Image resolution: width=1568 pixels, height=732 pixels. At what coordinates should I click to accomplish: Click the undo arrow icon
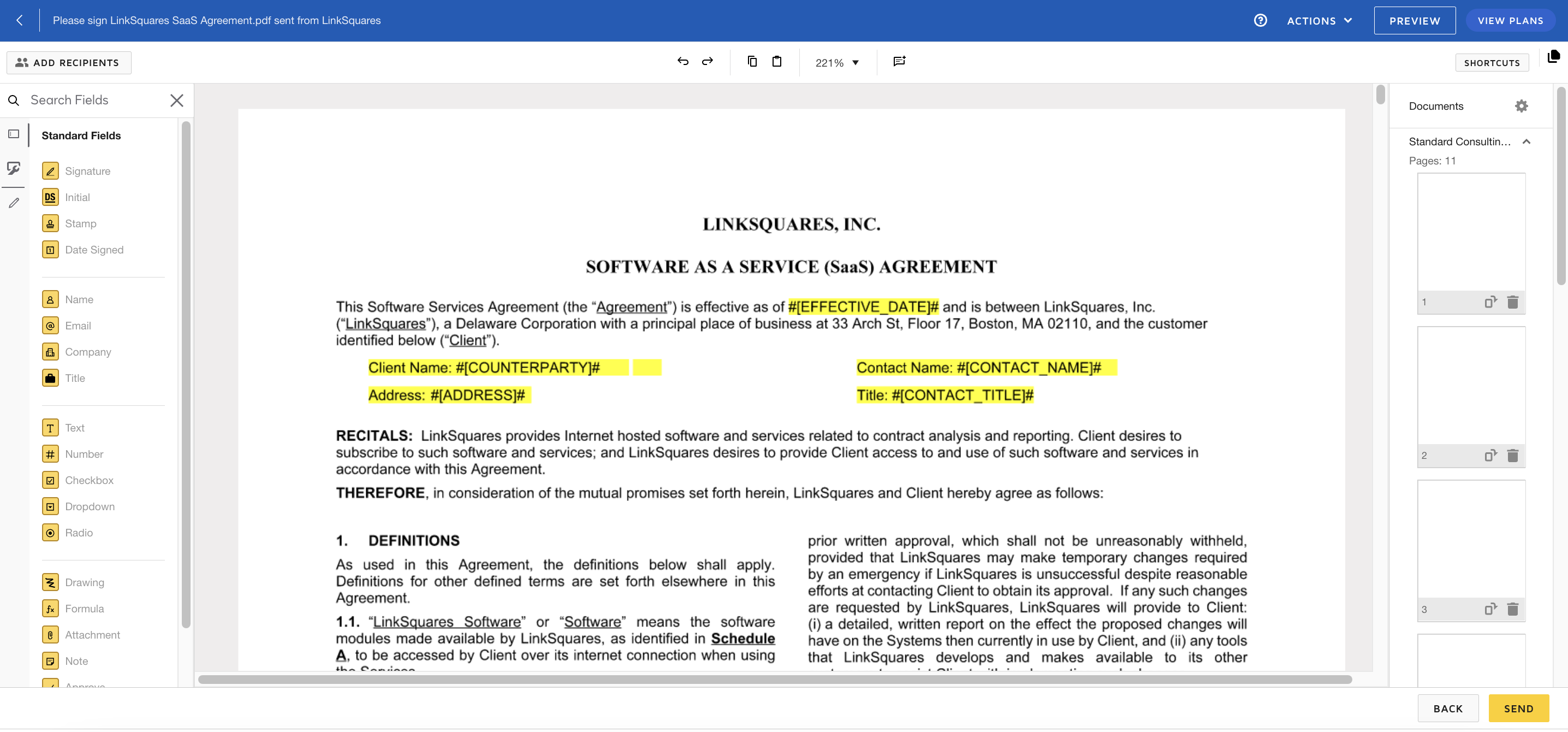pyautogui.click(x=682, y=62)
